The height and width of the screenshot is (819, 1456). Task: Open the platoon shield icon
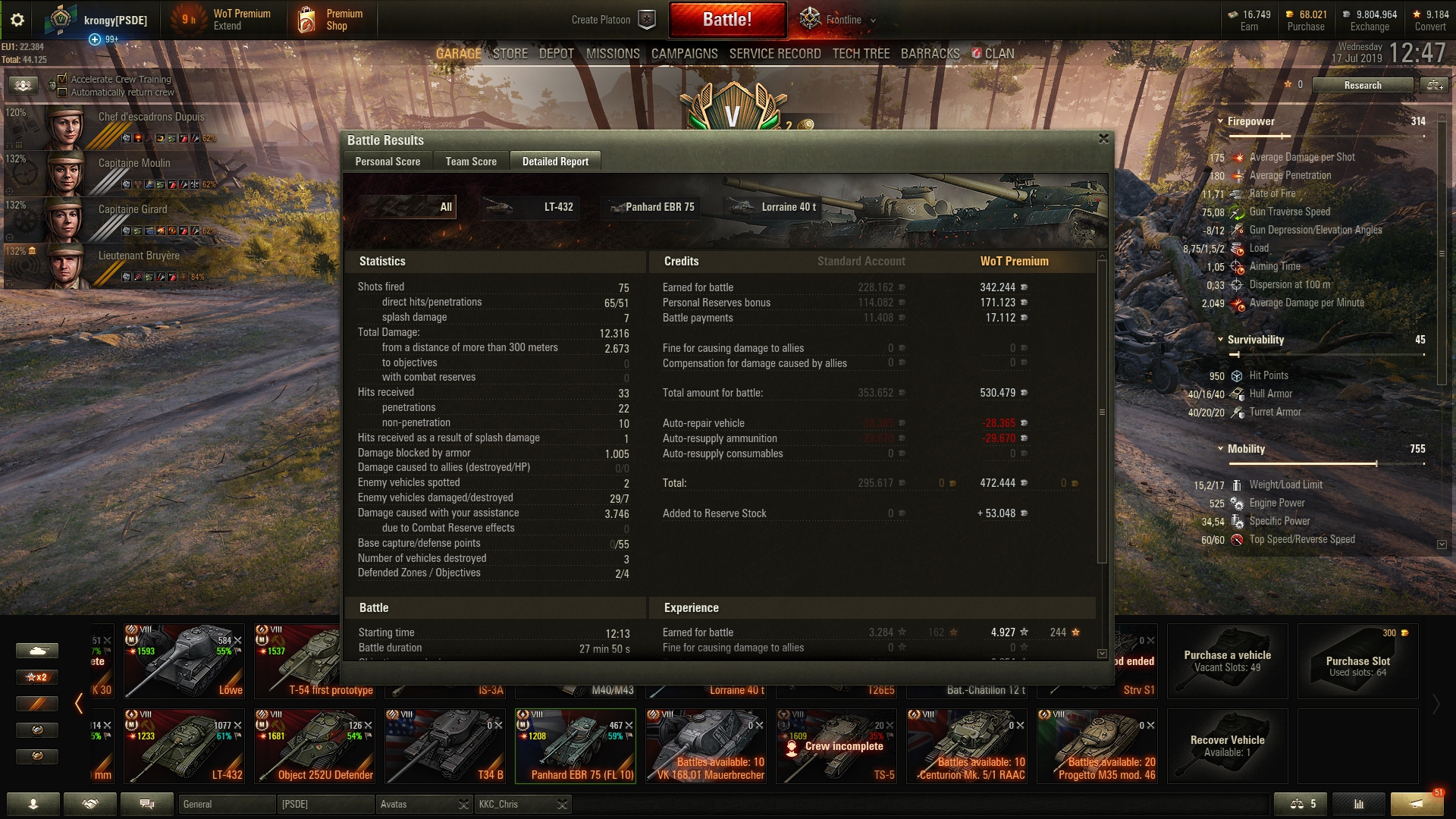(x=647, y=20)
